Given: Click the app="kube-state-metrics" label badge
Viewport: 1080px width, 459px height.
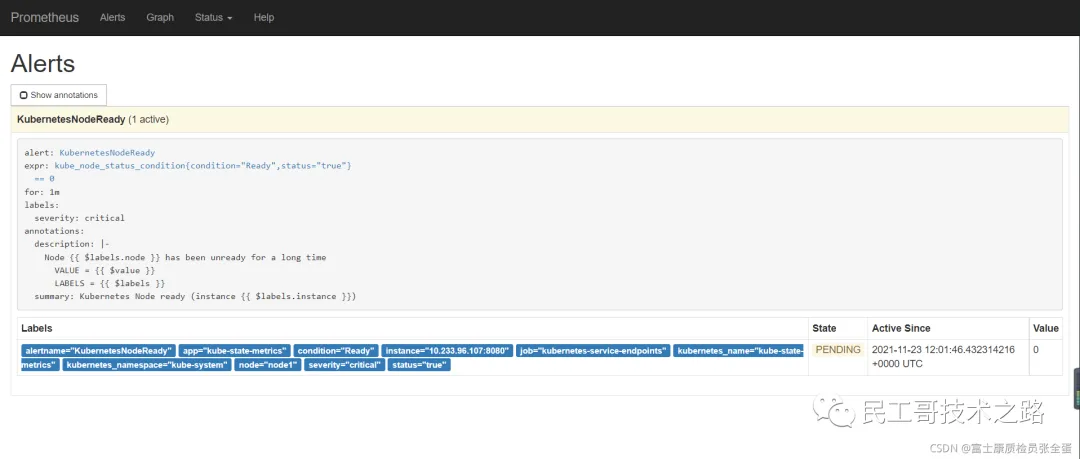Looking at the screenshot, I should click(x=235, y=351).
